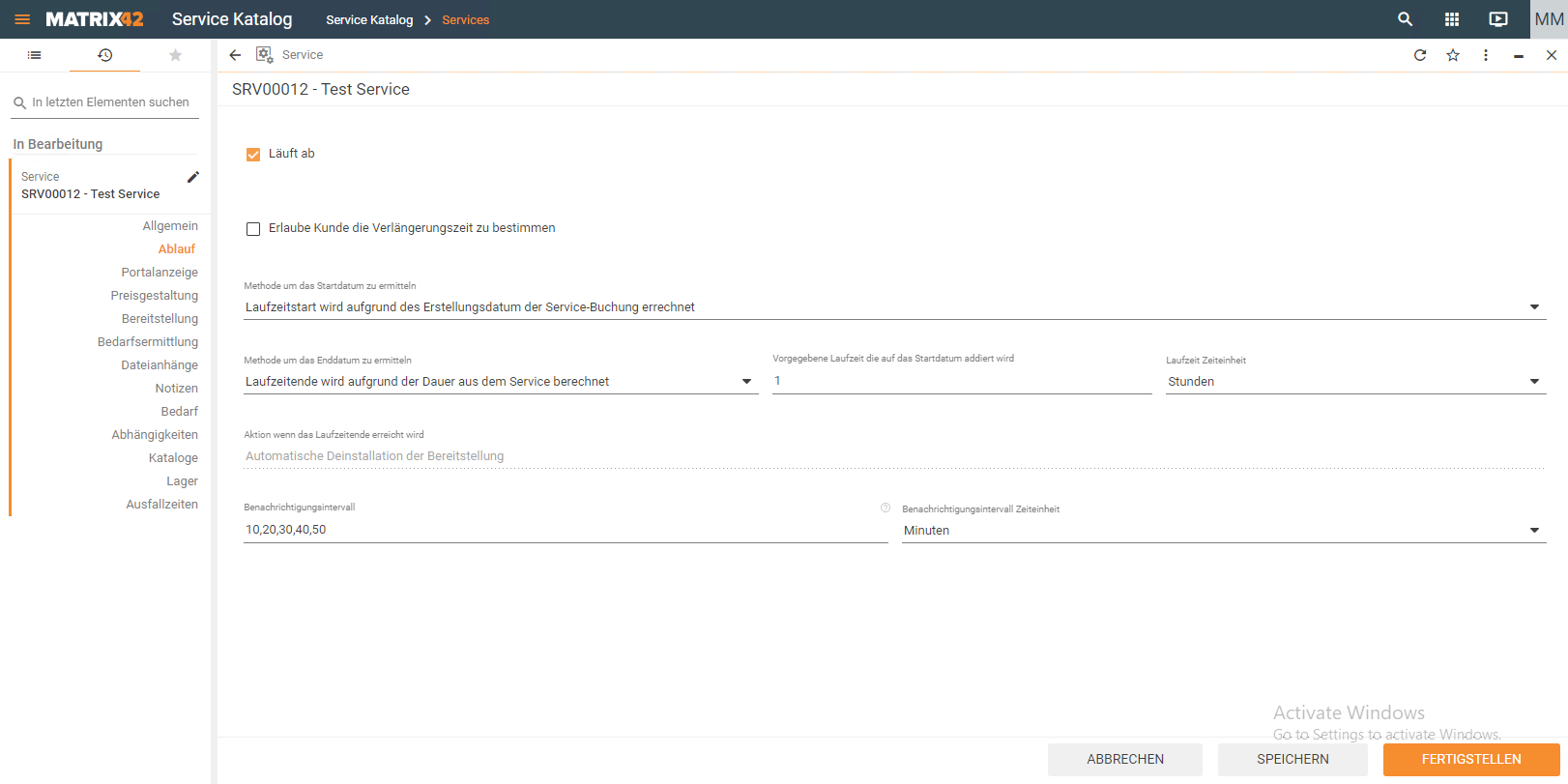Enable Erlaube Kunde die Verlängerungszeit checkbox
Screen dimensions: 1568x784
253,229
